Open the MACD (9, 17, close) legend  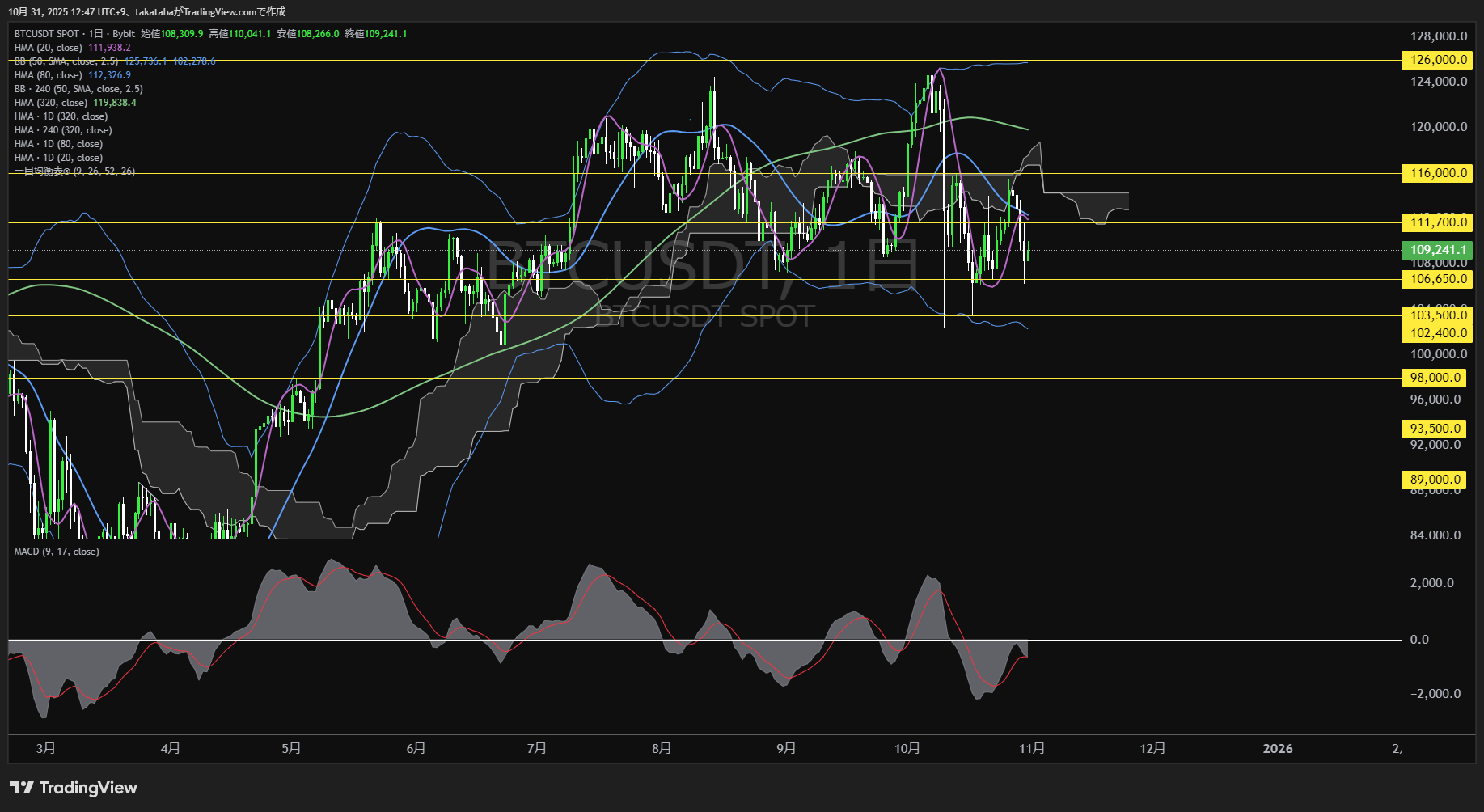click(x=57, y=552)
